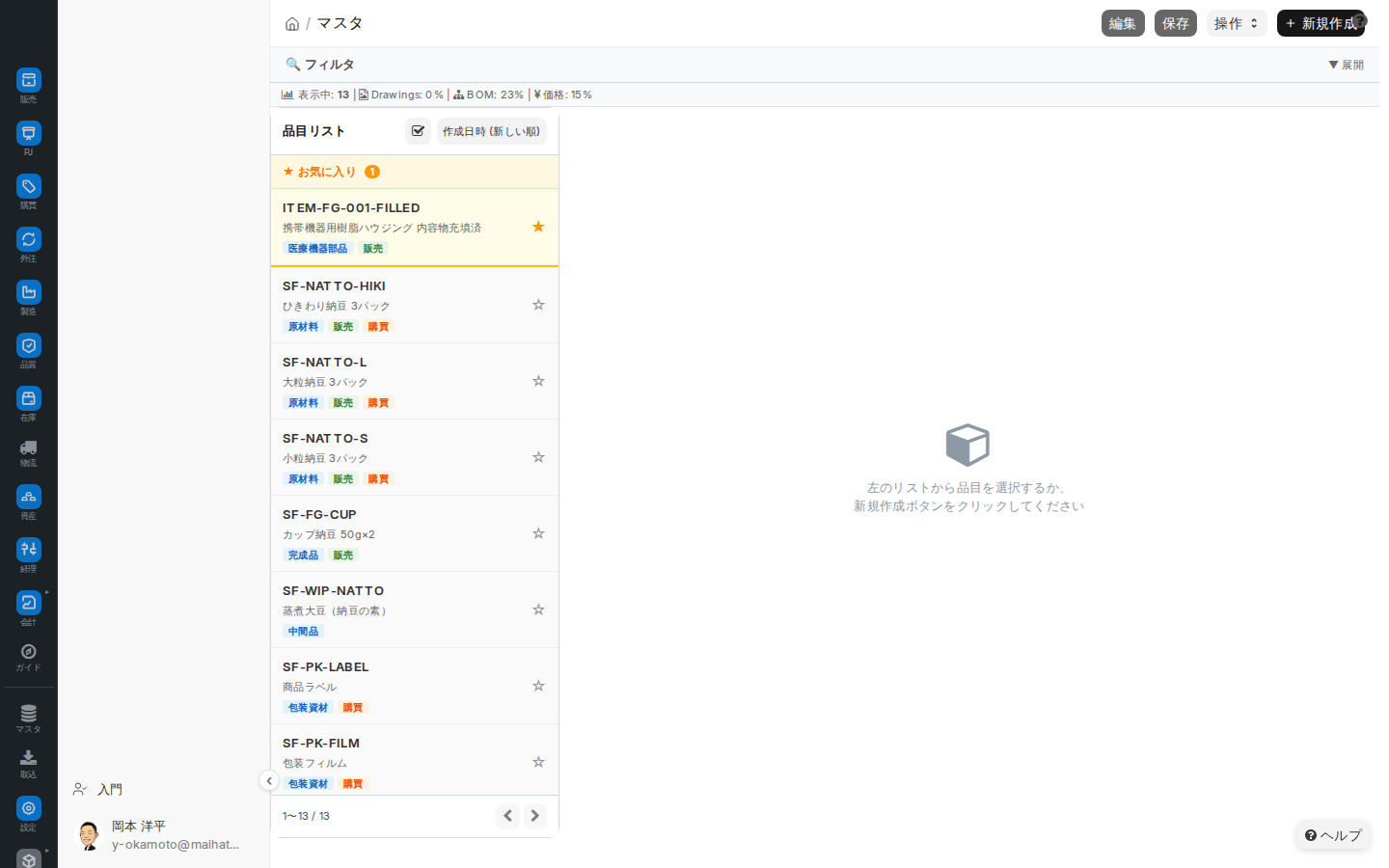Open the 品質 quality shield icon
This screenshot has height=868, width=1389.
[29, 345]
